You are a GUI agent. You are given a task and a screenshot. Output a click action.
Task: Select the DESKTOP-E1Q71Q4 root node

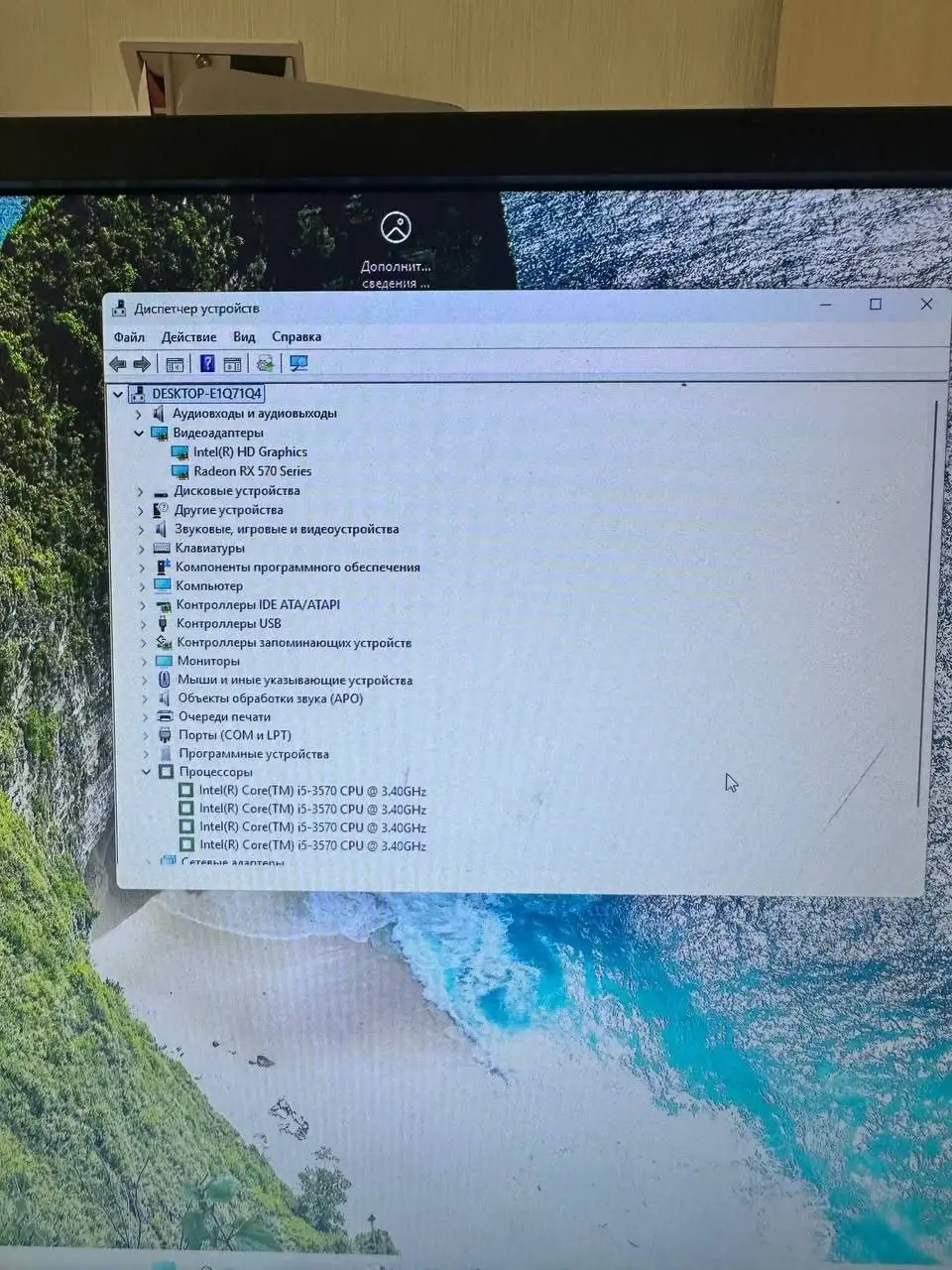coord(206,394)
